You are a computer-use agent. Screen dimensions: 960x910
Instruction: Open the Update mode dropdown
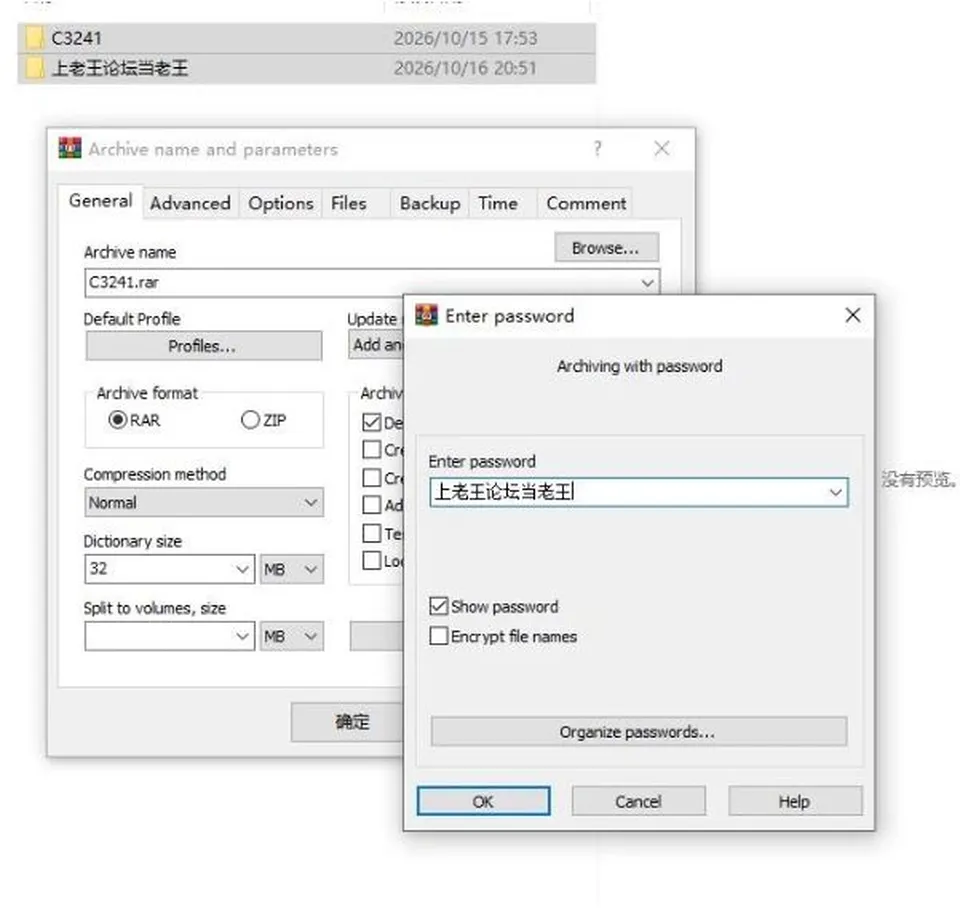point(376,345)
